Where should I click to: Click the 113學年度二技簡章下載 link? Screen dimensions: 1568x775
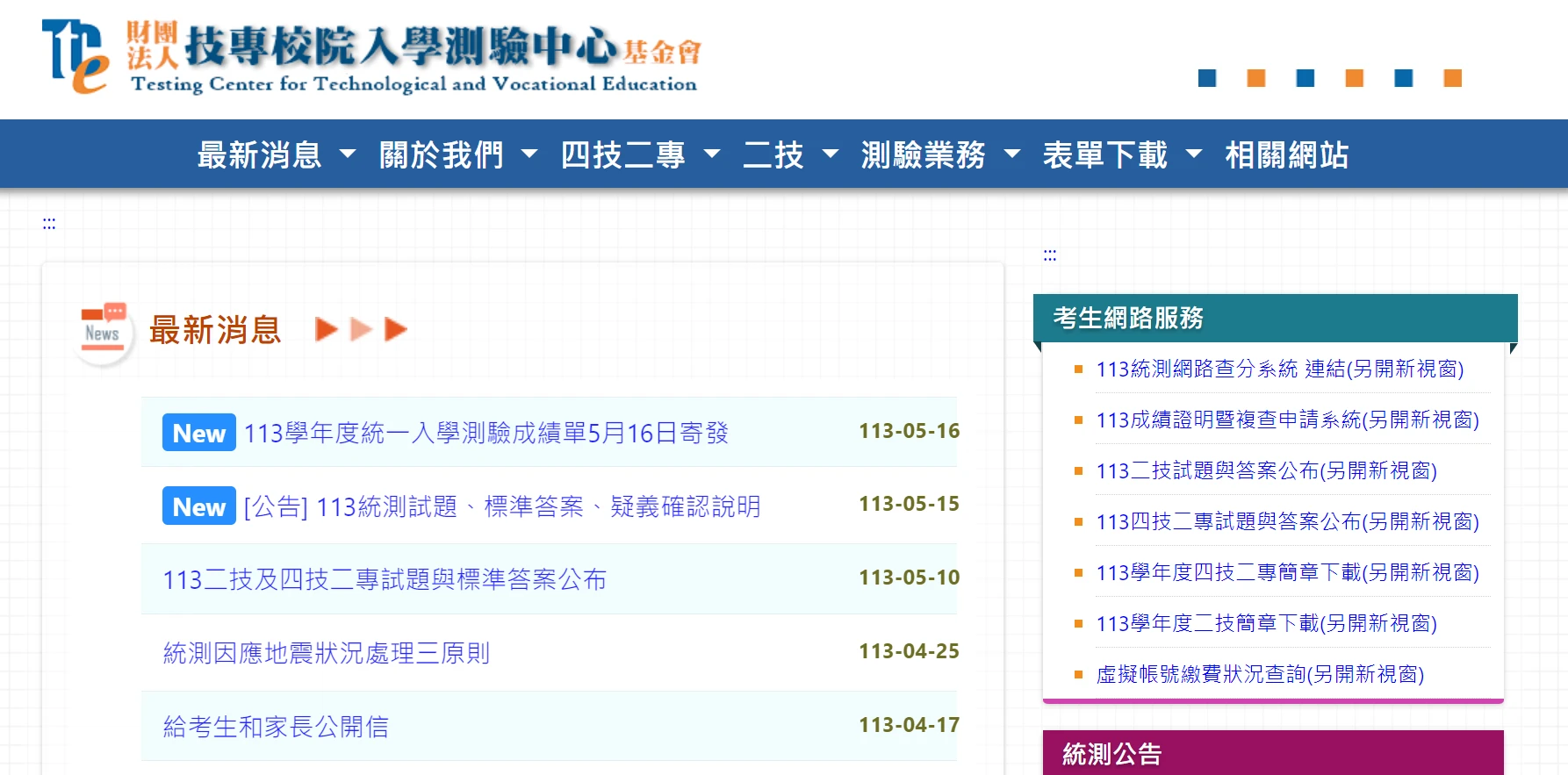pos(1266,623)
